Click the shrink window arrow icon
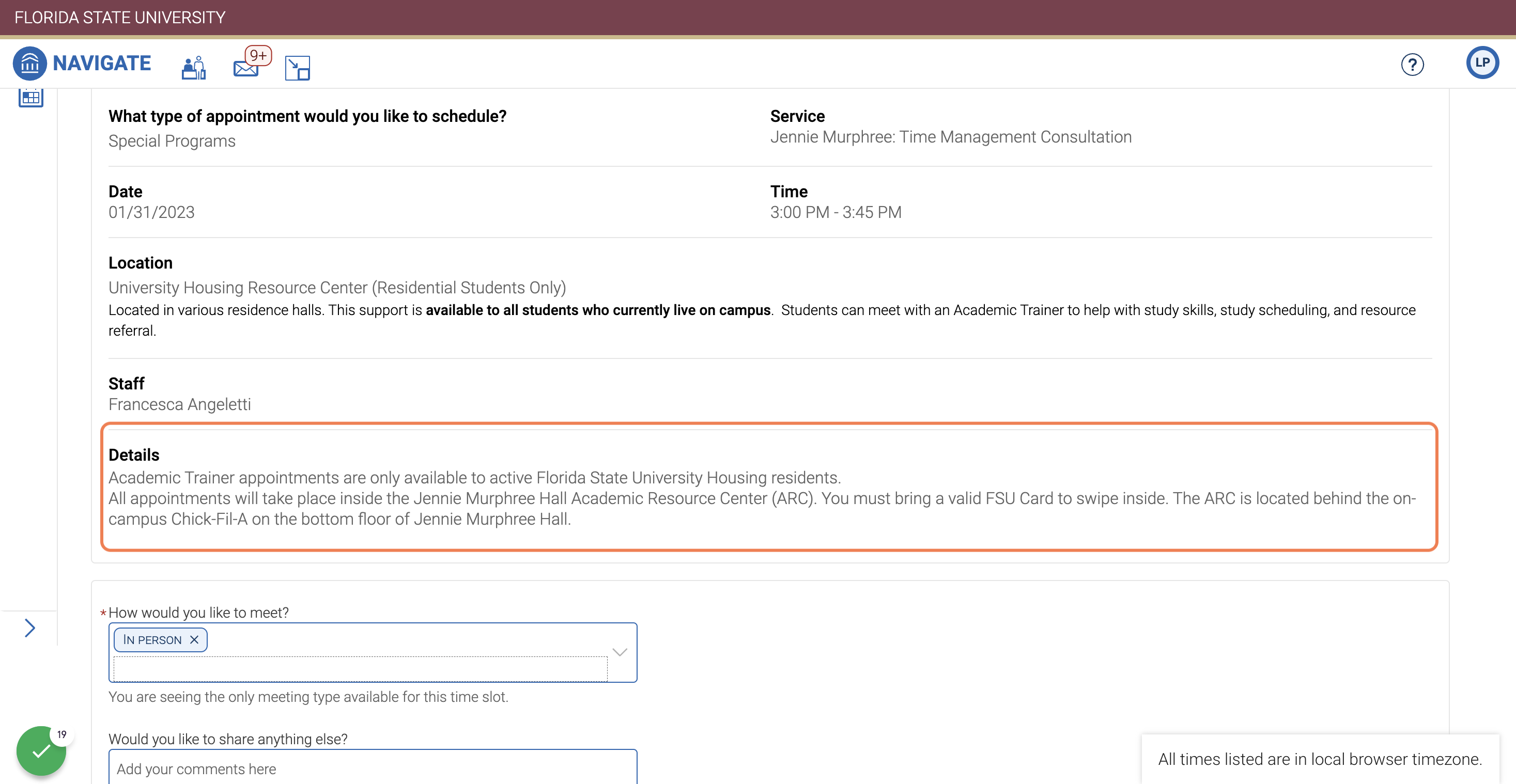Viewport: 1516px width, 784px height. click(297, 68)
